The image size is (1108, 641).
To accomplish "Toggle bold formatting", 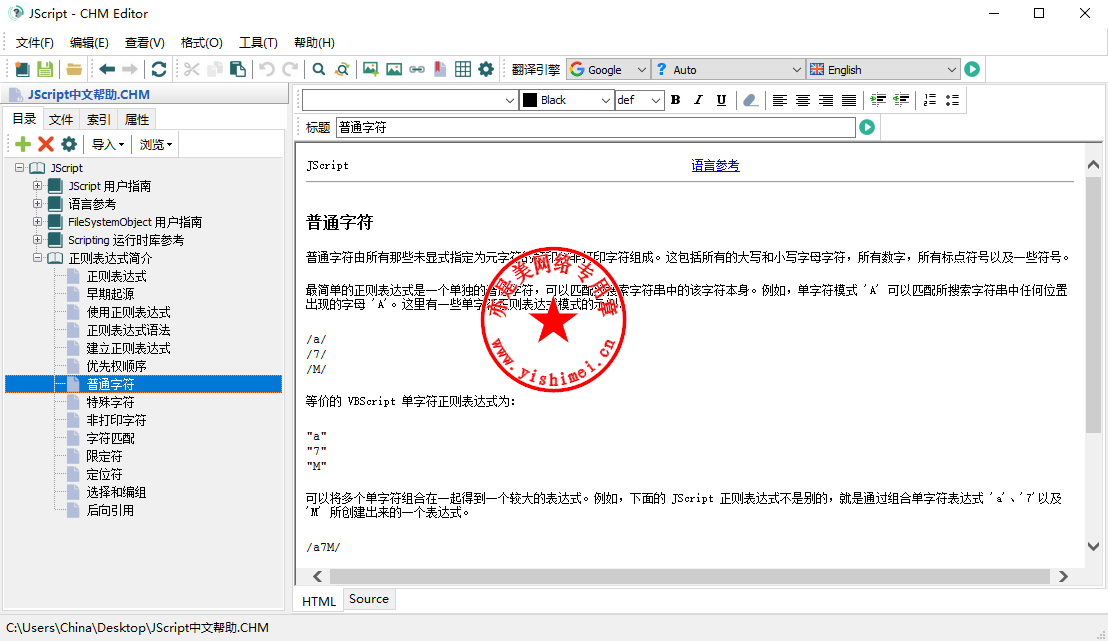I will pyautogui.click(x=676, y=100).
